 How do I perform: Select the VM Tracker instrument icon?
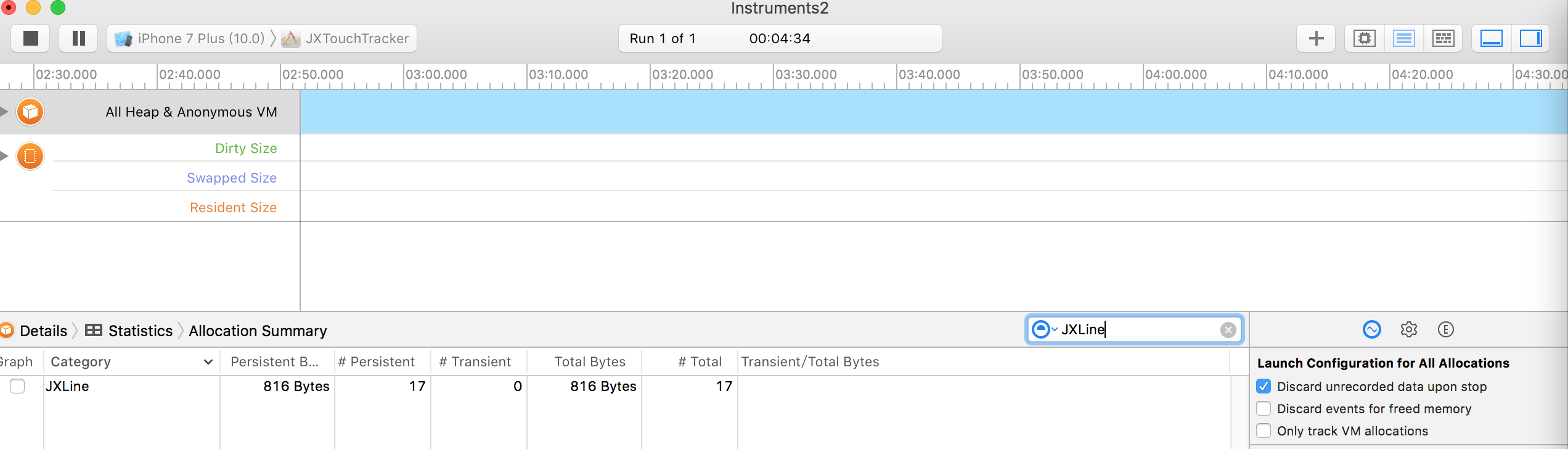[30, 156]
